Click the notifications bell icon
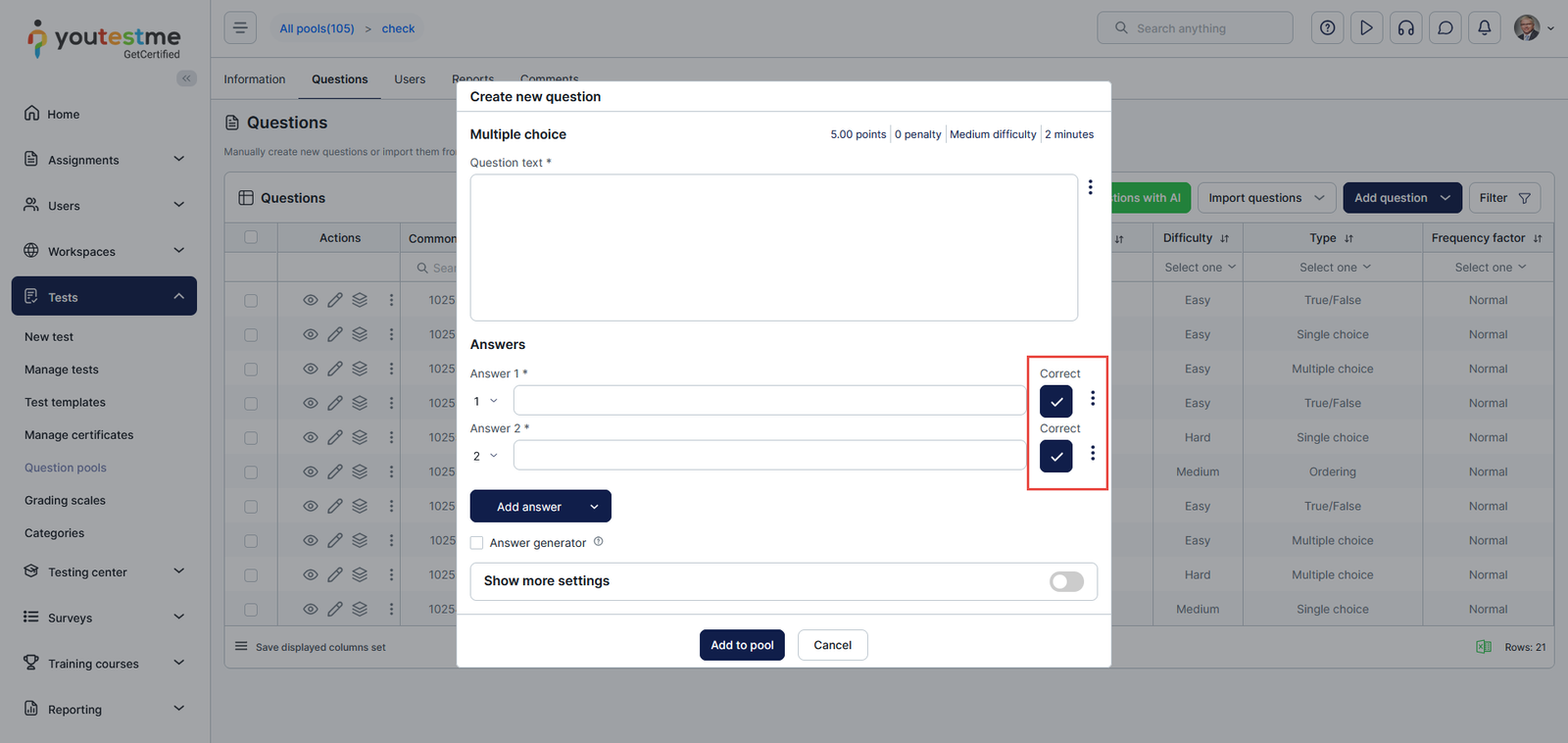Screen dimensions: 1568x743 click(x=1484, y=28)
